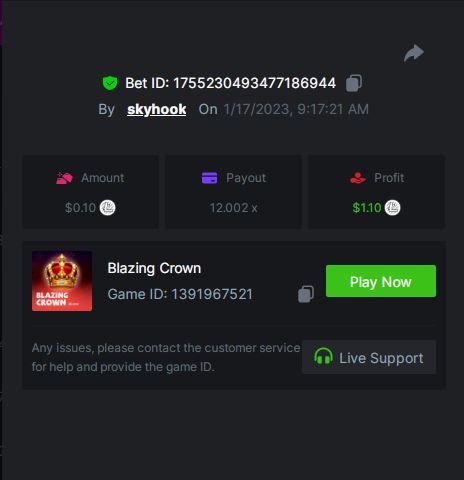Click the green verified shield icon
Image resolution: width=464 pixels, height=480 pixels.
click(x=110, y=83)
